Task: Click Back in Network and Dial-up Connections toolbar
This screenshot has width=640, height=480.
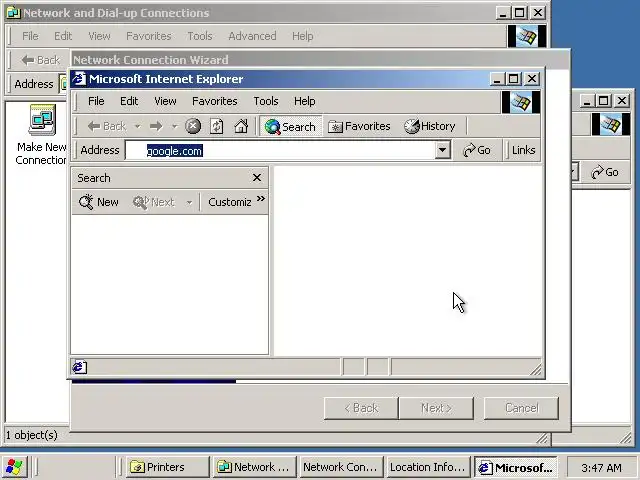Action: point(41,60)
